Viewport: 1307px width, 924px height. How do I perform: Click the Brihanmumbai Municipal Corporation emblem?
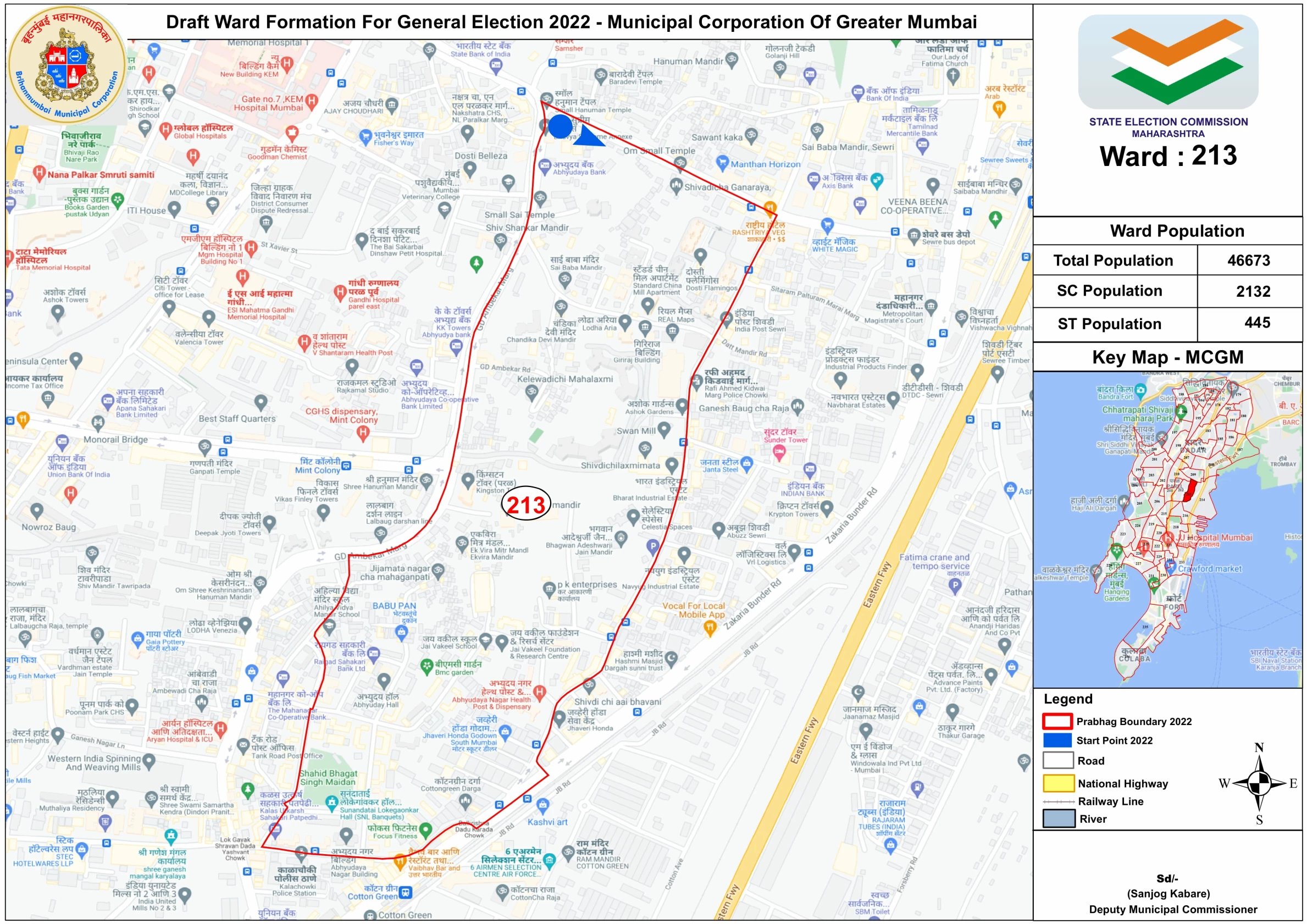coord(67,66)
